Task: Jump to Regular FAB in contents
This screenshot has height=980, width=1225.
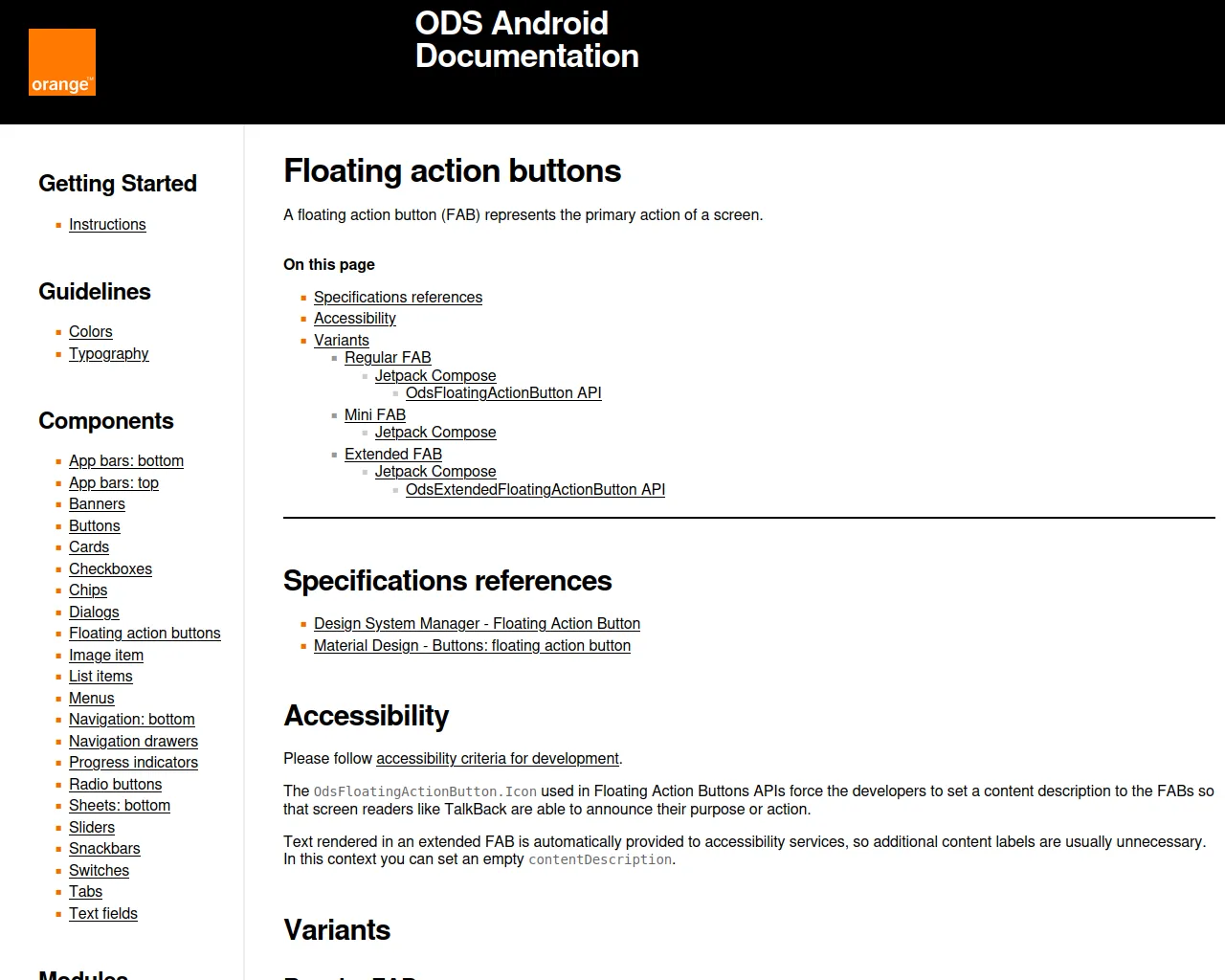Action: point(388,358)
